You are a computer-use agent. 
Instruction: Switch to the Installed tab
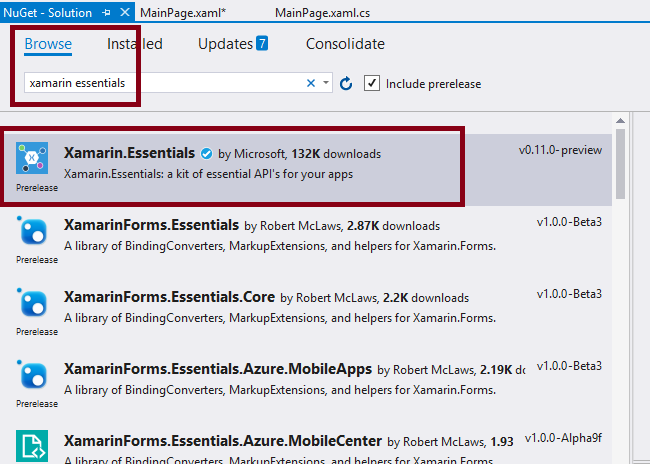tap(135, 44)
